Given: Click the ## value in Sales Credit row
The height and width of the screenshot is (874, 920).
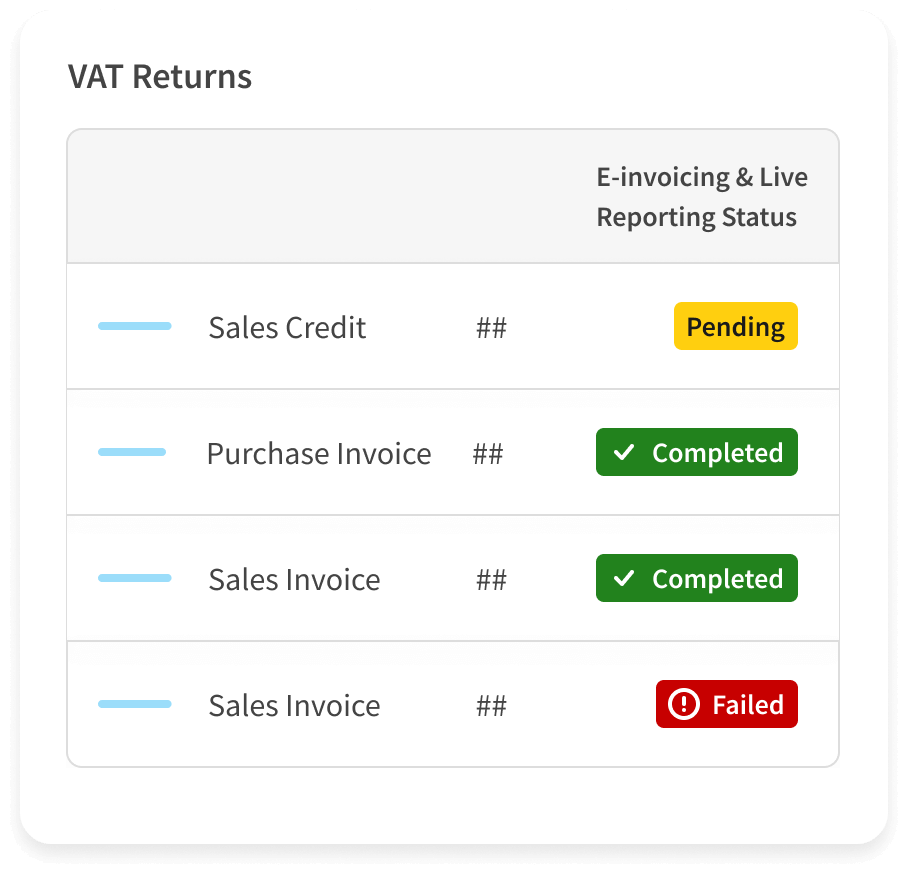Looking at the screenshot, I should click(491, 328).
